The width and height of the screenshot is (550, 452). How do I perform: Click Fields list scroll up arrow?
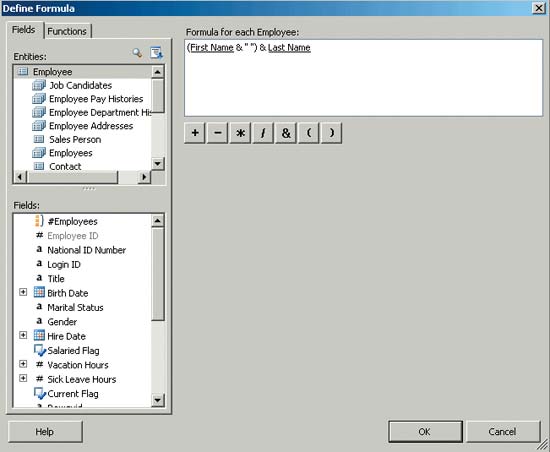click(x=158, y=221)
